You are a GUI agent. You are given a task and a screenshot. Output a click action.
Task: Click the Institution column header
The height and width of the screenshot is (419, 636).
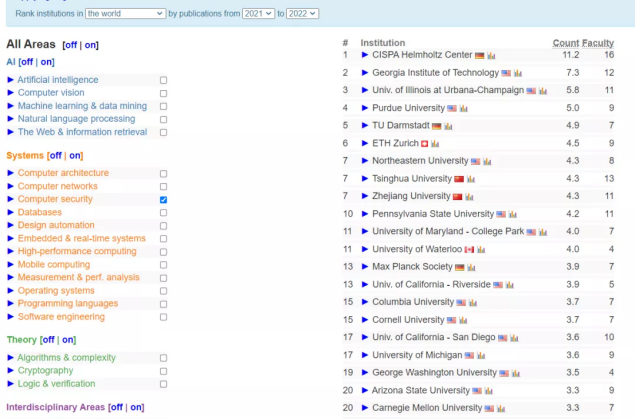click(382, 43)
